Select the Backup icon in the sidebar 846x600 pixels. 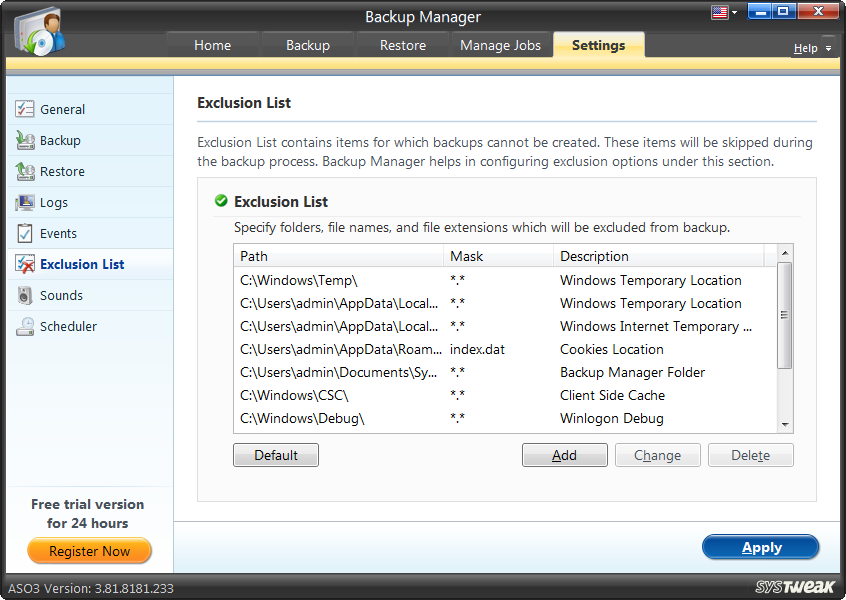pyautogui.click(x=24, y=141)
